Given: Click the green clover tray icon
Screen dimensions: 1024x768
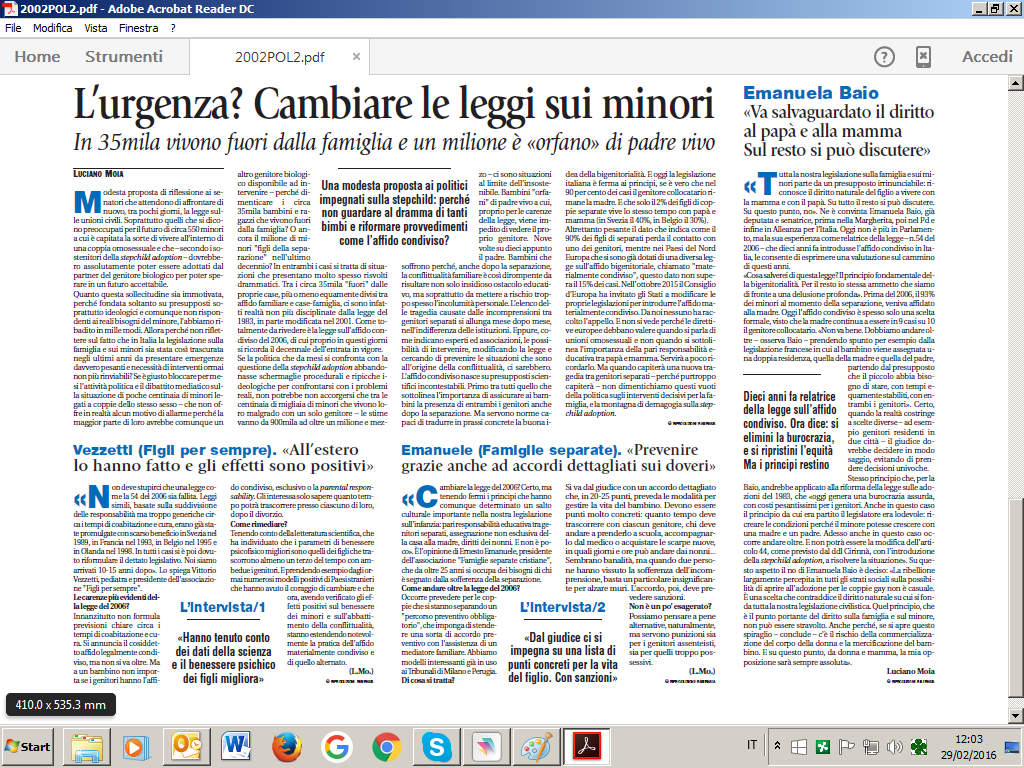Looking at the screenshot, I should 919,746.
